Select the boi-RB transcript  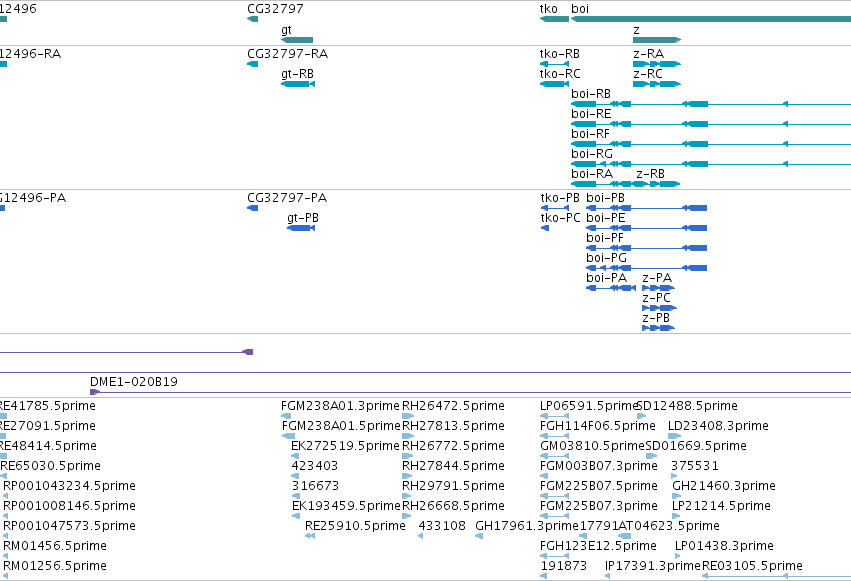711,104
